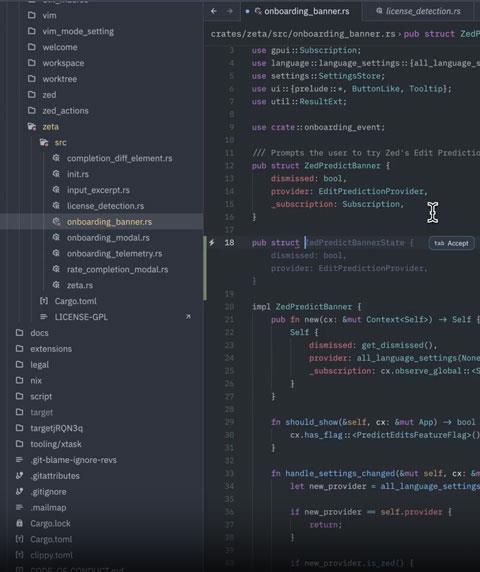480x572 pixels.
Task: Expand the zed_actions folder
Action: 65,111
